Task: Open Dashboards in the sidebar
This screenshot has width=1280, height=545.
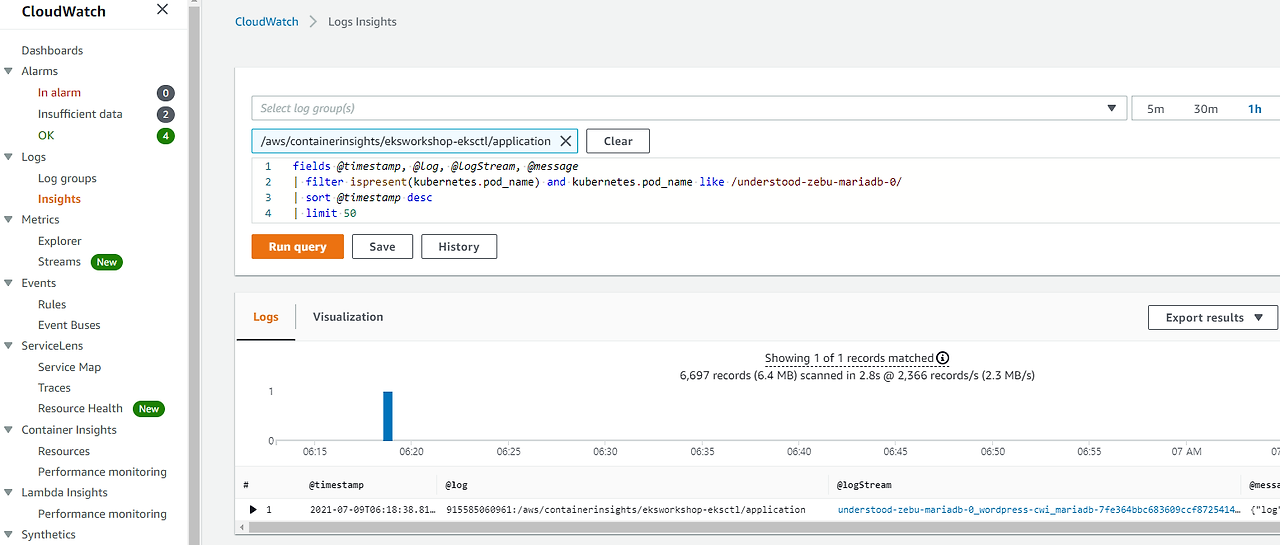Action: pos(52,50)
